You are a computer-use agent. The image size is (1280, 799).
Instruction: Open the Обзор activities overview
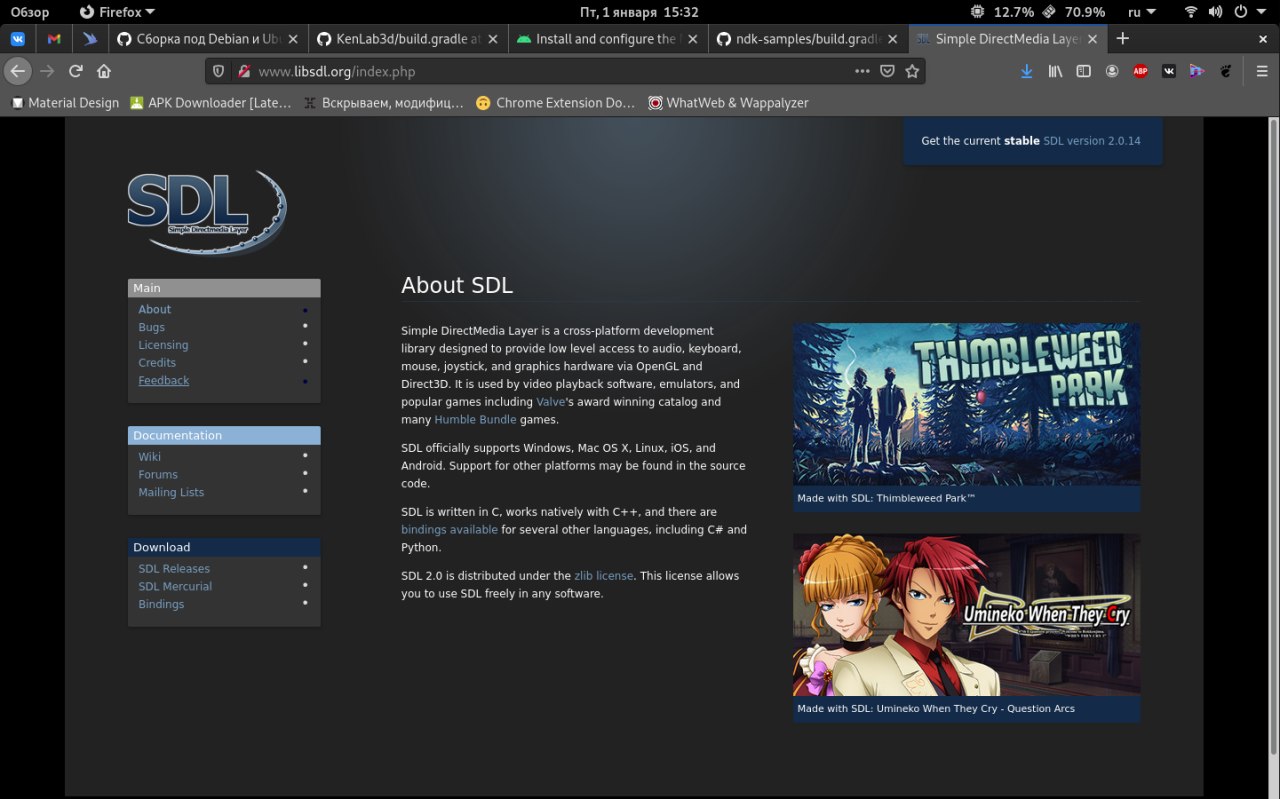[30, 12]
